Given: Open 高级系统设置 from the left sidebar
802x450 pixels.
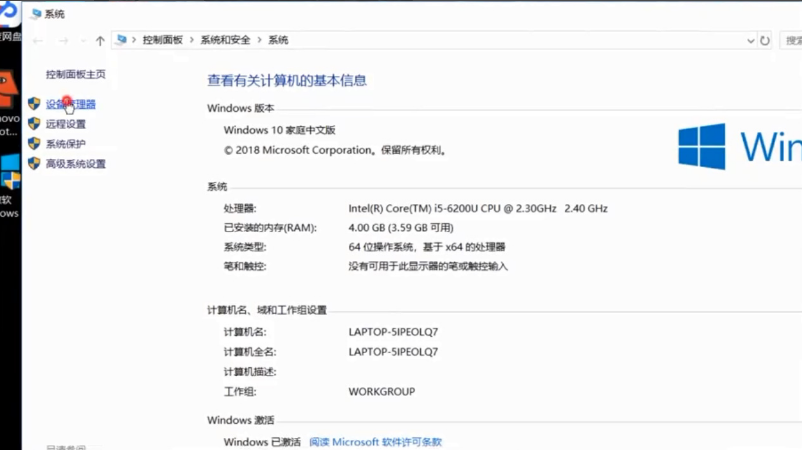Looking at the screenshot, I should 75,164.
